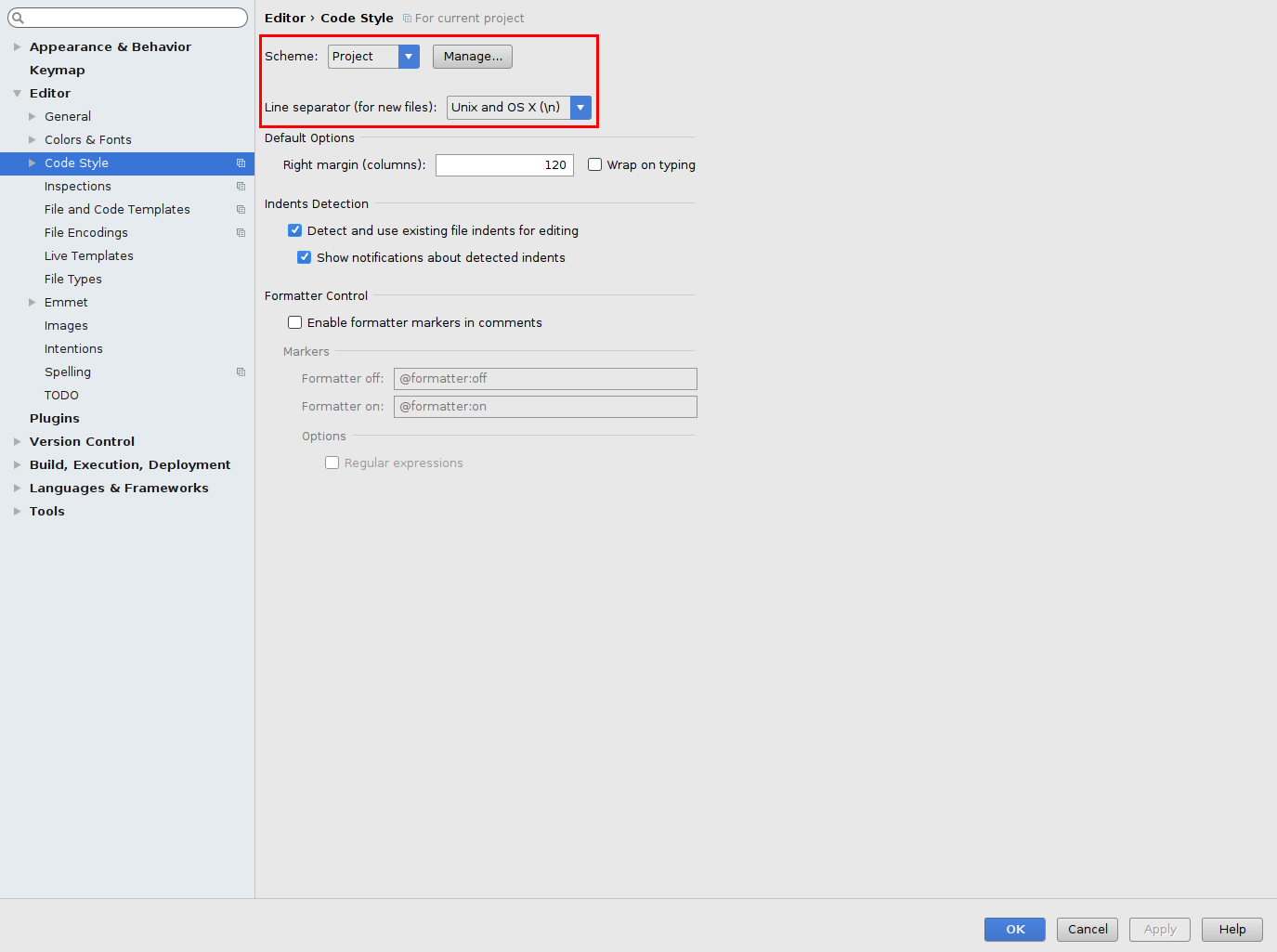
Task: Enable Wrap on typing checkbox
Action: (595, 164)
